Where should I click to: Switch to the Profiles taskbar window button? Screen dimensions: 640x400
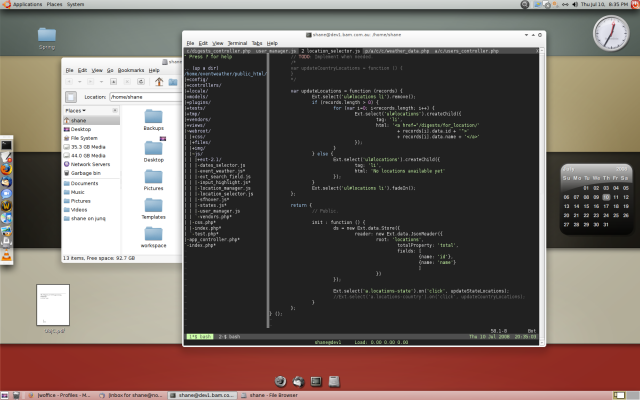pyautogui.click(x=60, y=395)
